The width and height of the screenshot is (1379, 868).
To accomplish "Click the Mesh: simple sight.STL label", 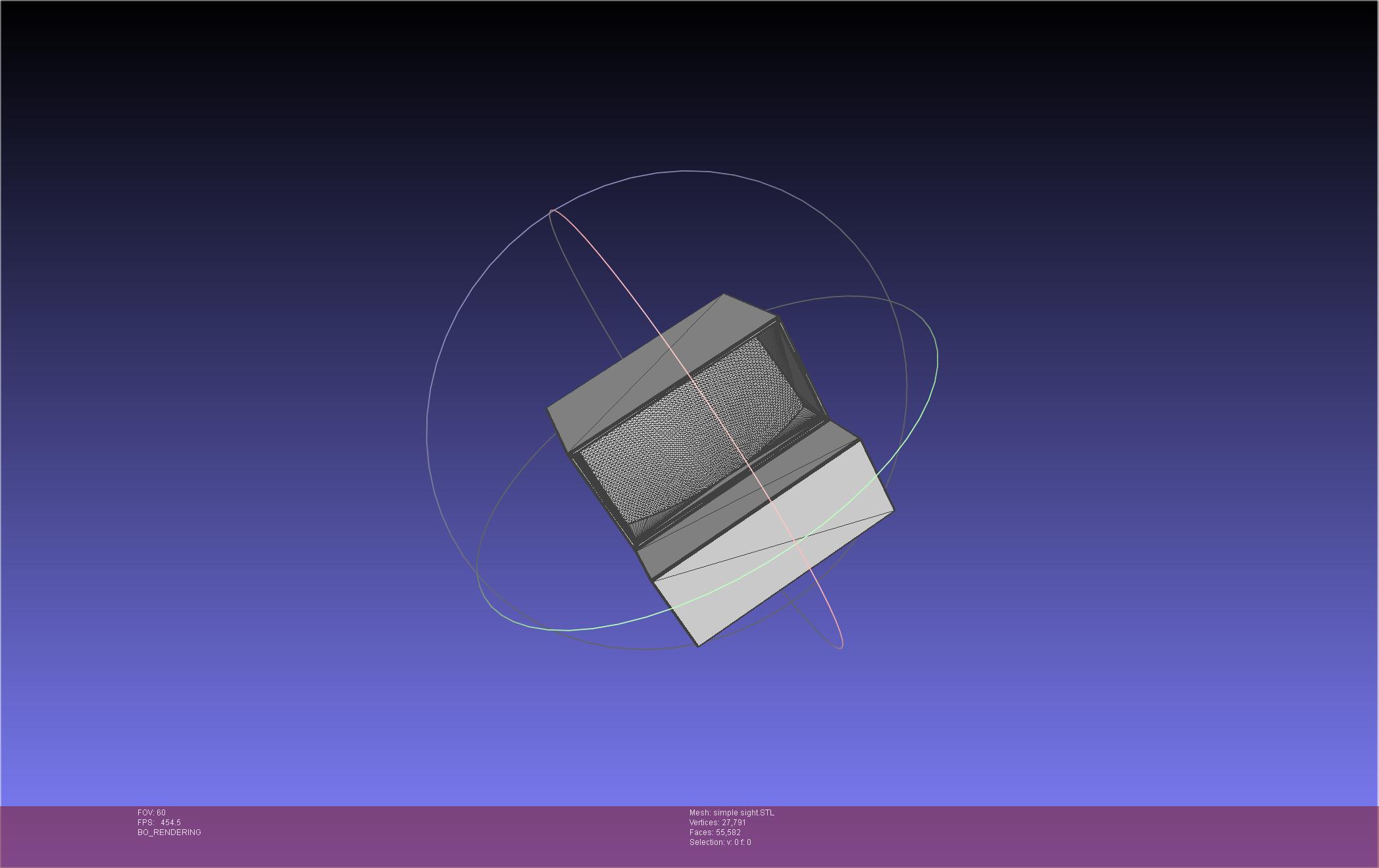I will (x=732, y=813).
